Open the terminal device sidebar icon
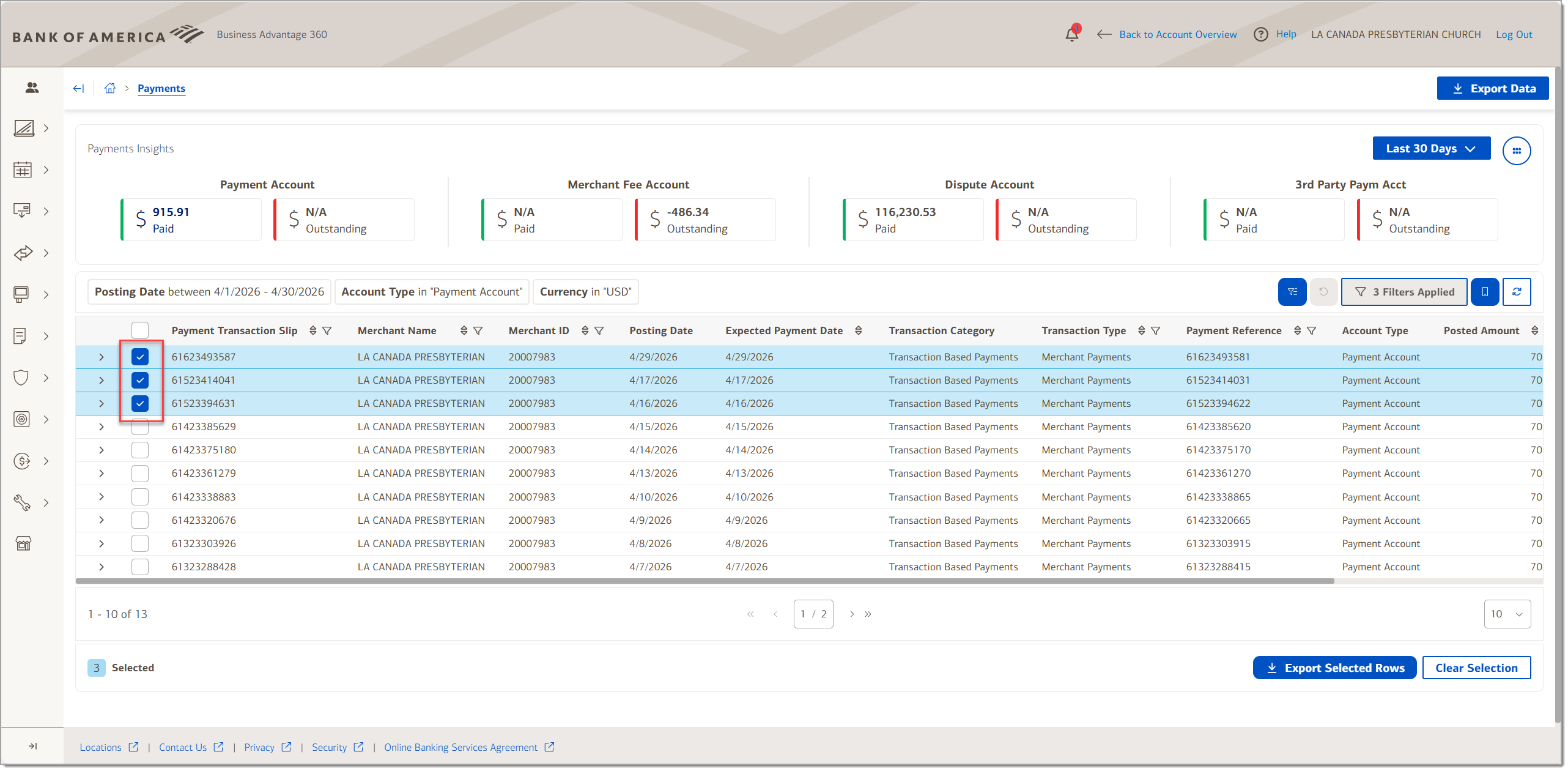Screen dimensions: 1568x771 tap(21, 294)
